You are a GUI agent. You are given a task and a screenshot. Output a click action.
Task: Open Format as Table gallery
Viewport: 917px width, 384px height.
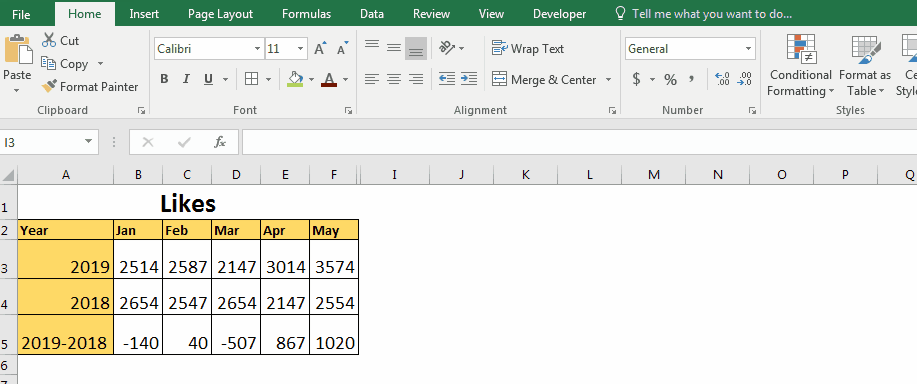point(864,65)
